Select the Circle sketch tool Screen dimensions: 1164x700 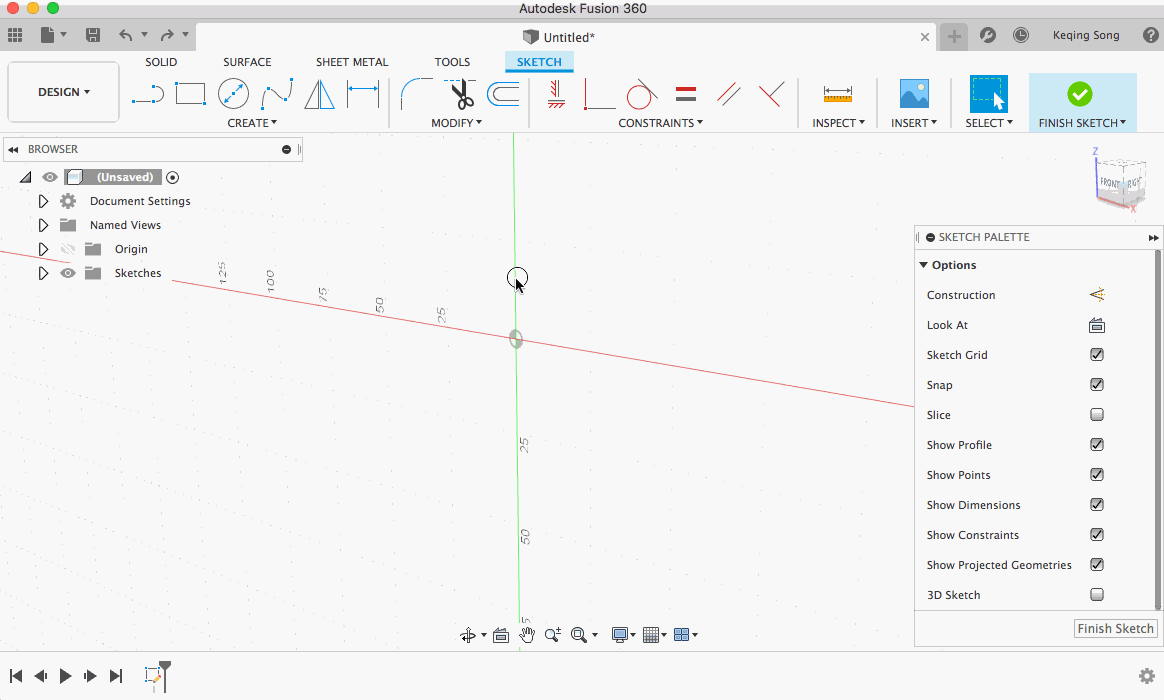pos(232,93)
